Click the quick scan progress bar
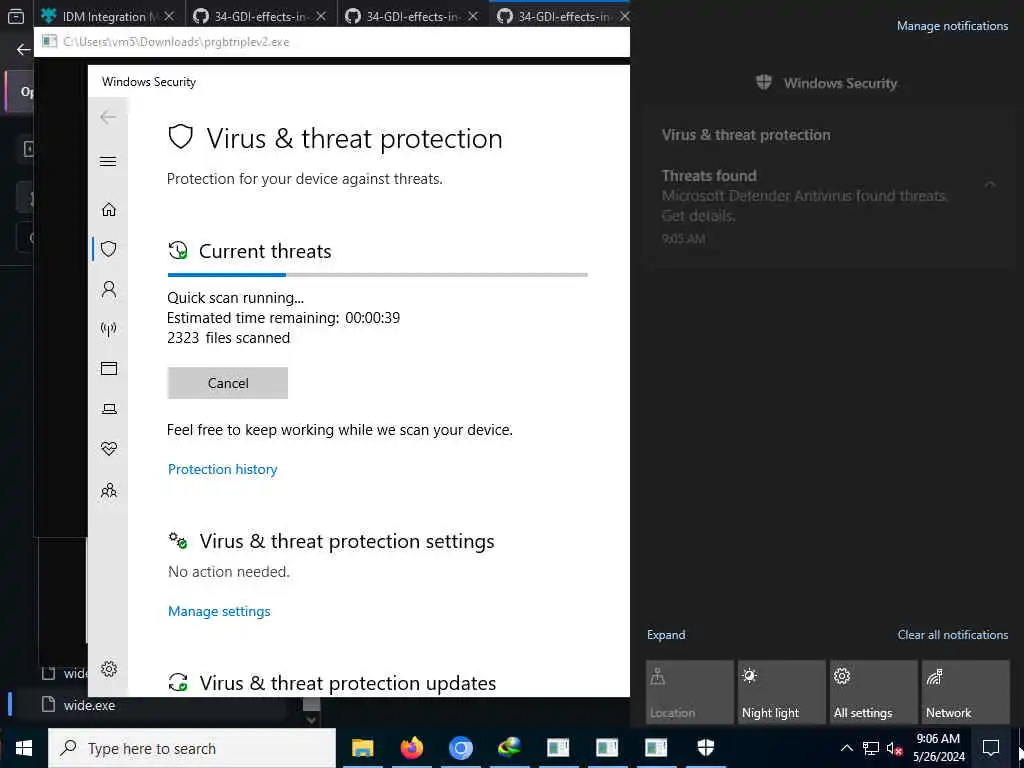Image resolution: width=1024 pixels, height=768 pixels. click(x=377, y=275)
